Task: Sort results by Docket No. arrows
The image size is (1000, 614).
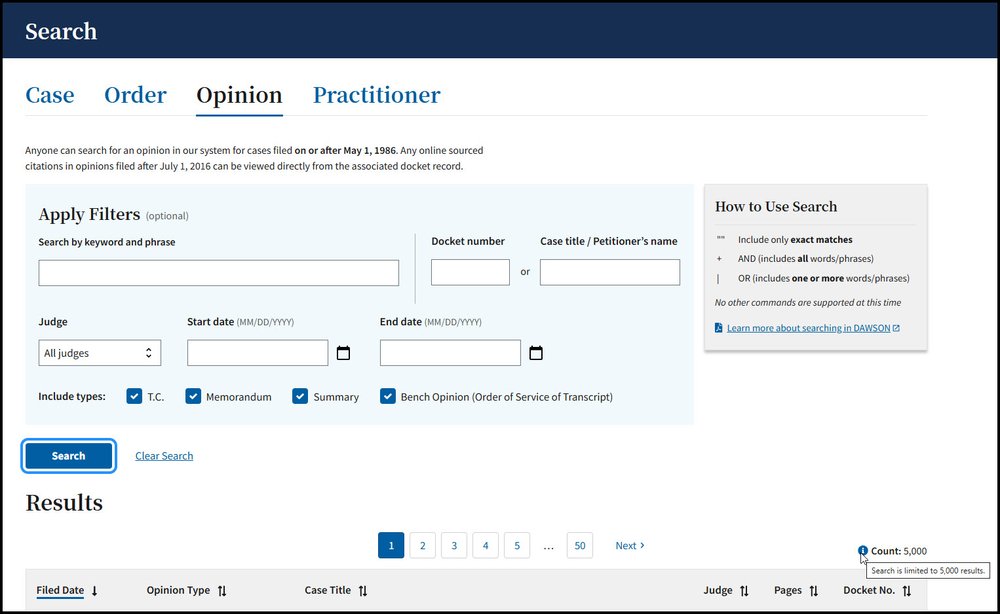Action: 907,591
